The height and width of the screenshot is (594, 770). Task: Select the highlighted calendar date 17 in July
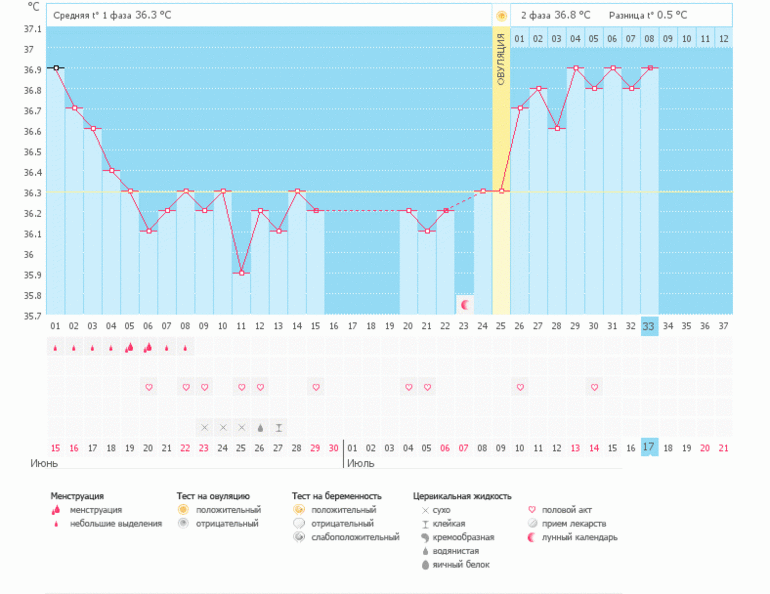coord(649,447)
